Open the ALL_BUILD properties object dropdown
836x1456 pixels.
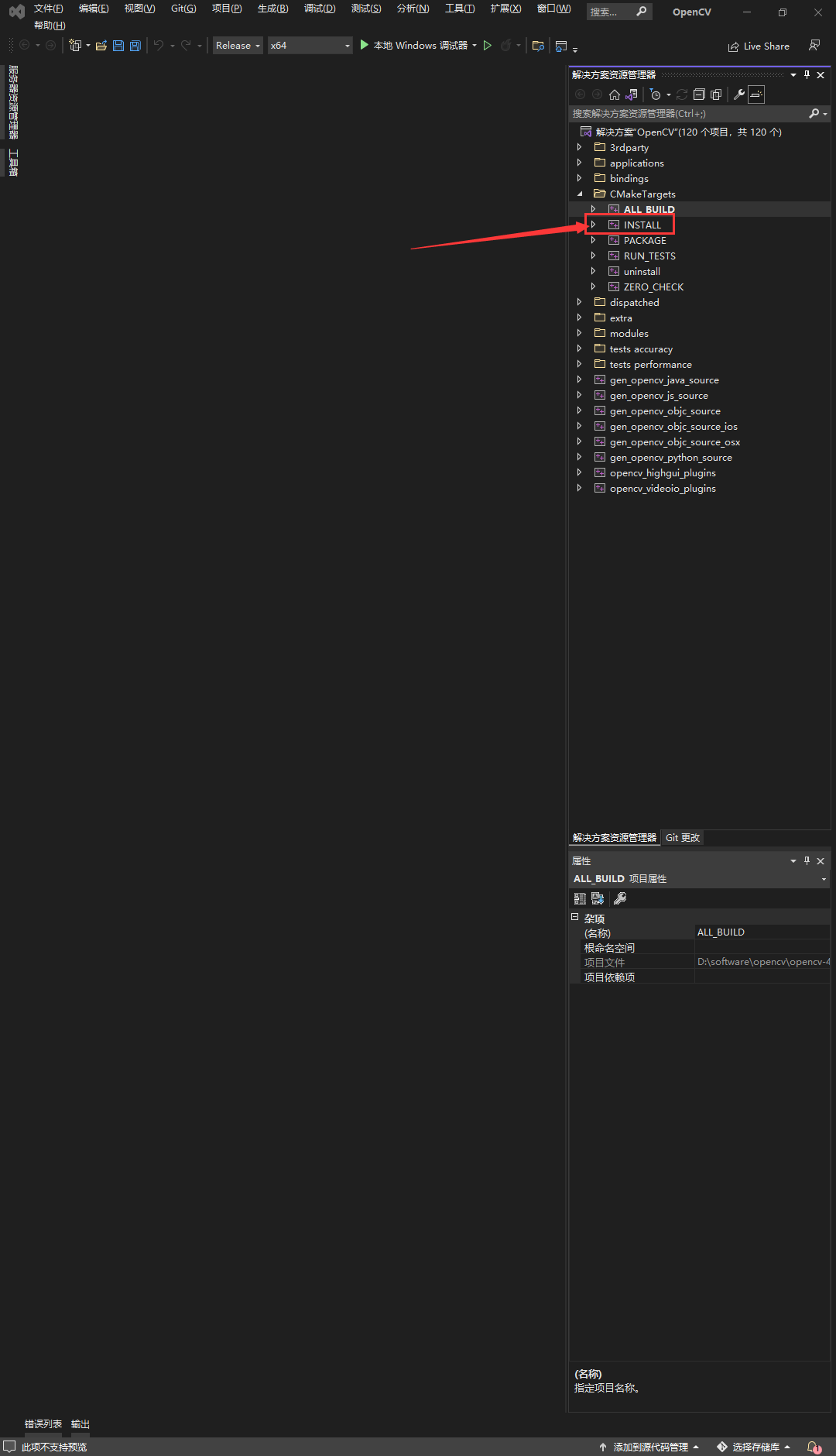click(824, 879)
